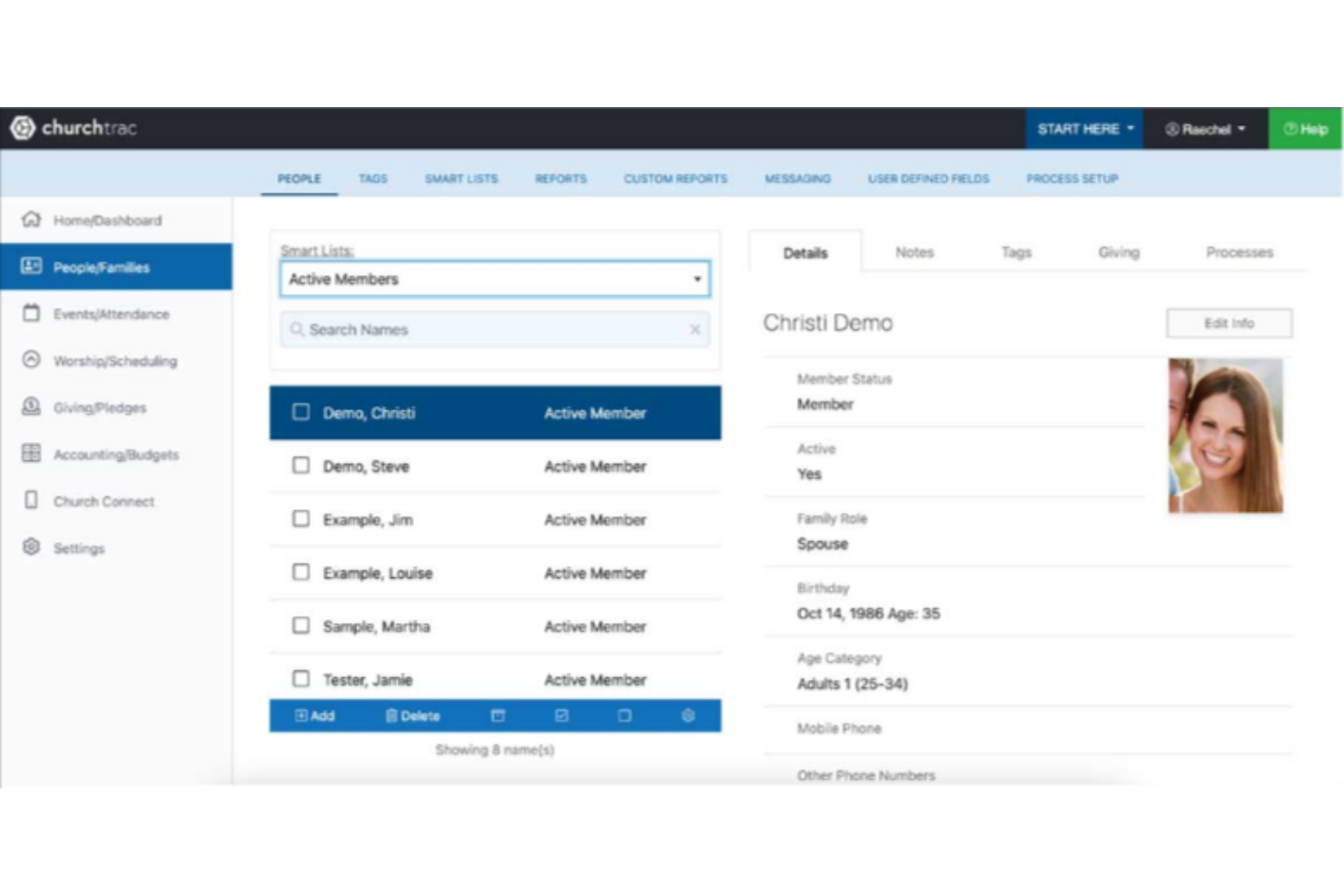
Task: Click the Add person button in list toolbar
Action: pos(315,715)
